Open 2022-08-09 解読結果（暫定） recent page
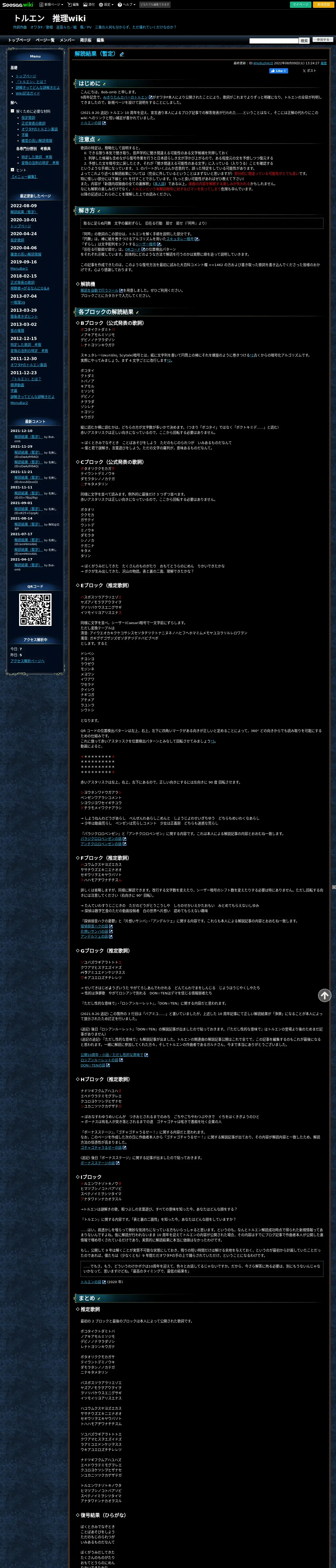336x1568 pixels. (24, 212)
